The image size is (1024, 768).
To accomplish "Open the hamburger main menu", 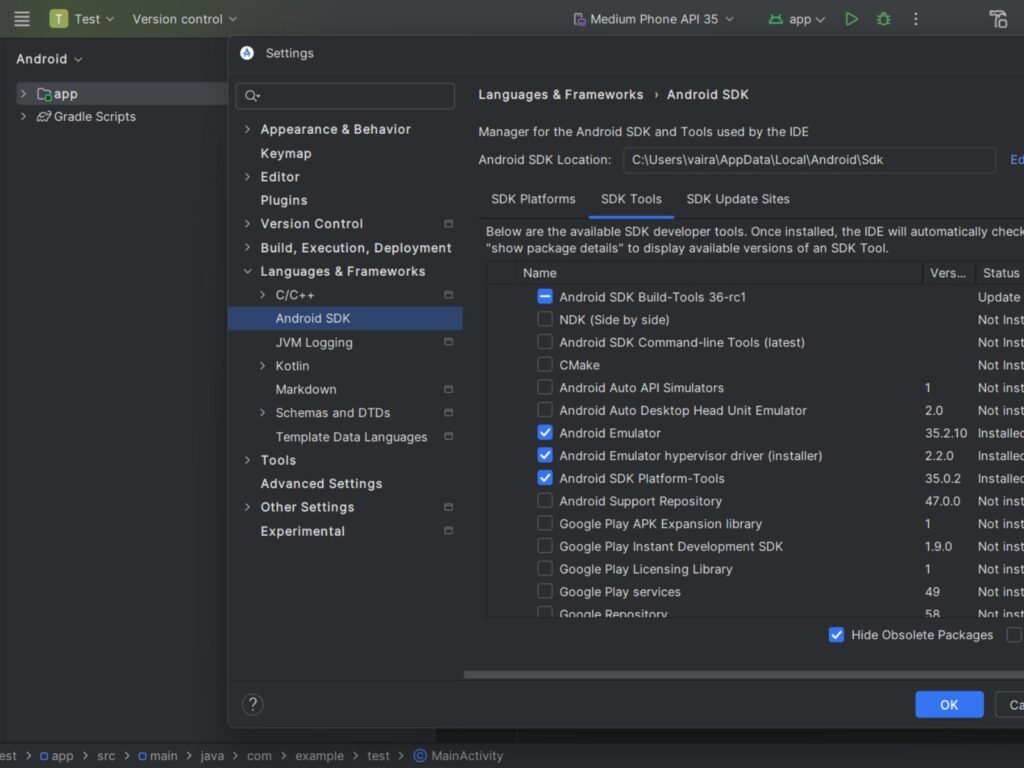I will (x=22, y=19).
